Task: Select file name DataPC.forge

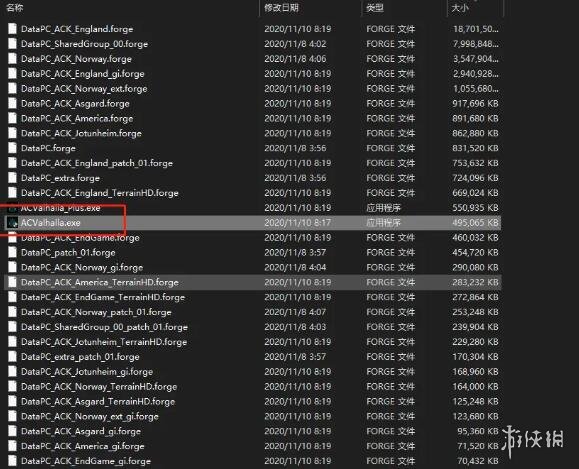Action: tap(48, 148)
